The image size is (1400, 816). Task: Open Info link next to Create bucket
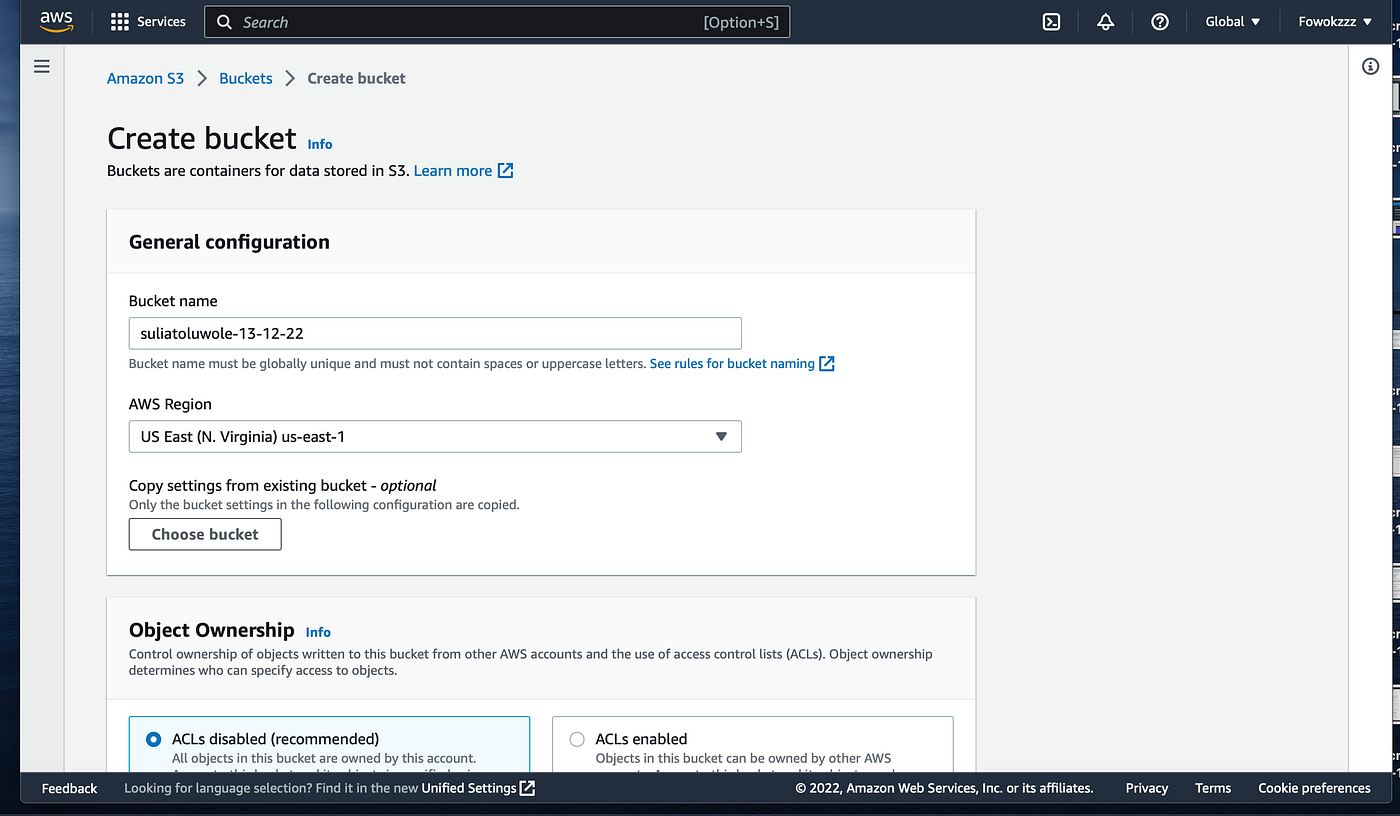320,144
